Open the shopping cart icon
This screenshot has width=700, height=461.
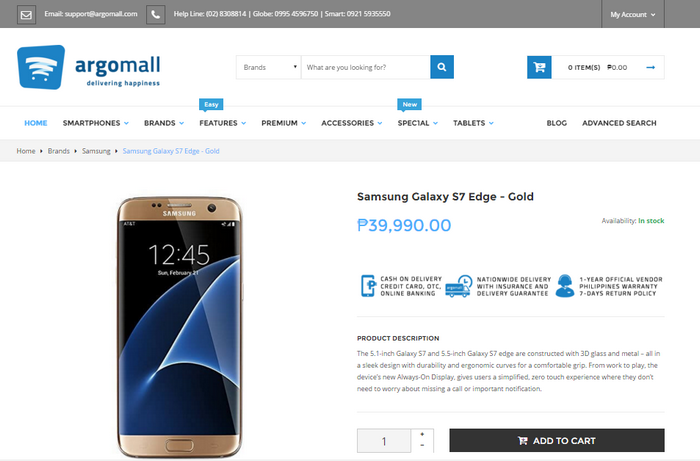[x=539, y=67]
